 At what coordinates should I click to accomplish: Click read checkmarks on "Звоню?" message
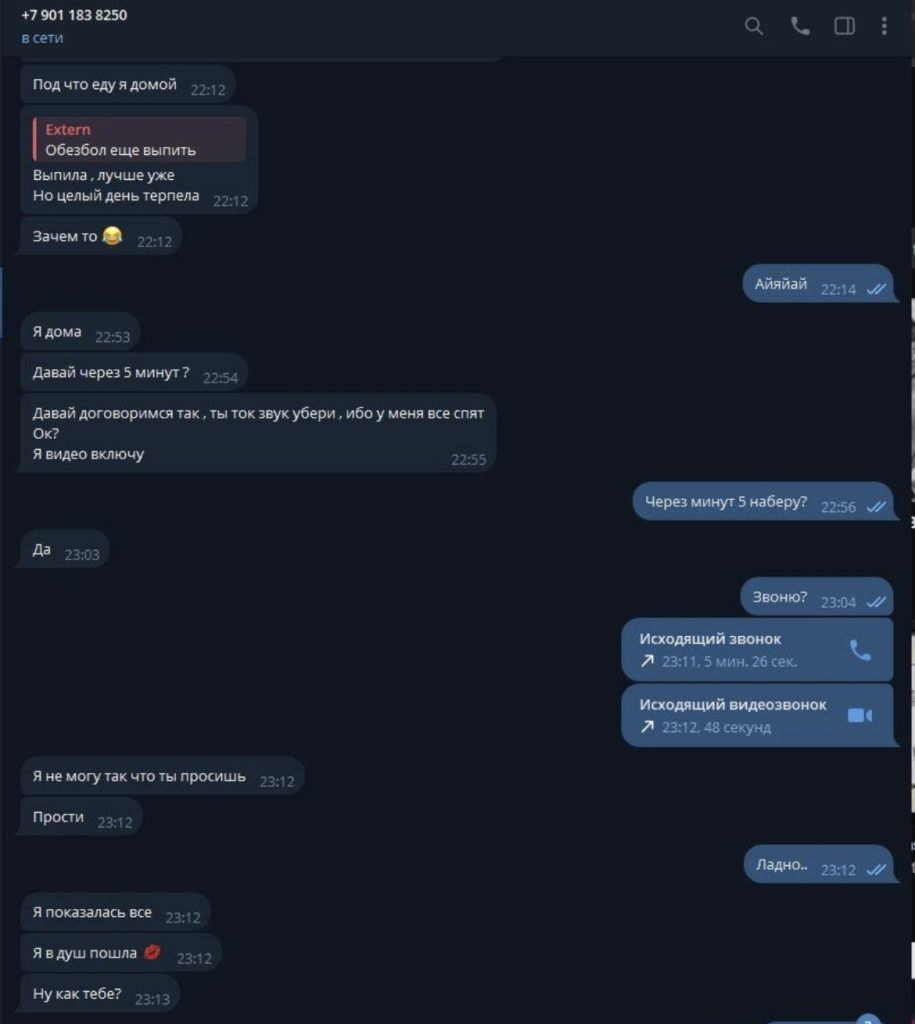pyautogui.click(x=876, y=602)
